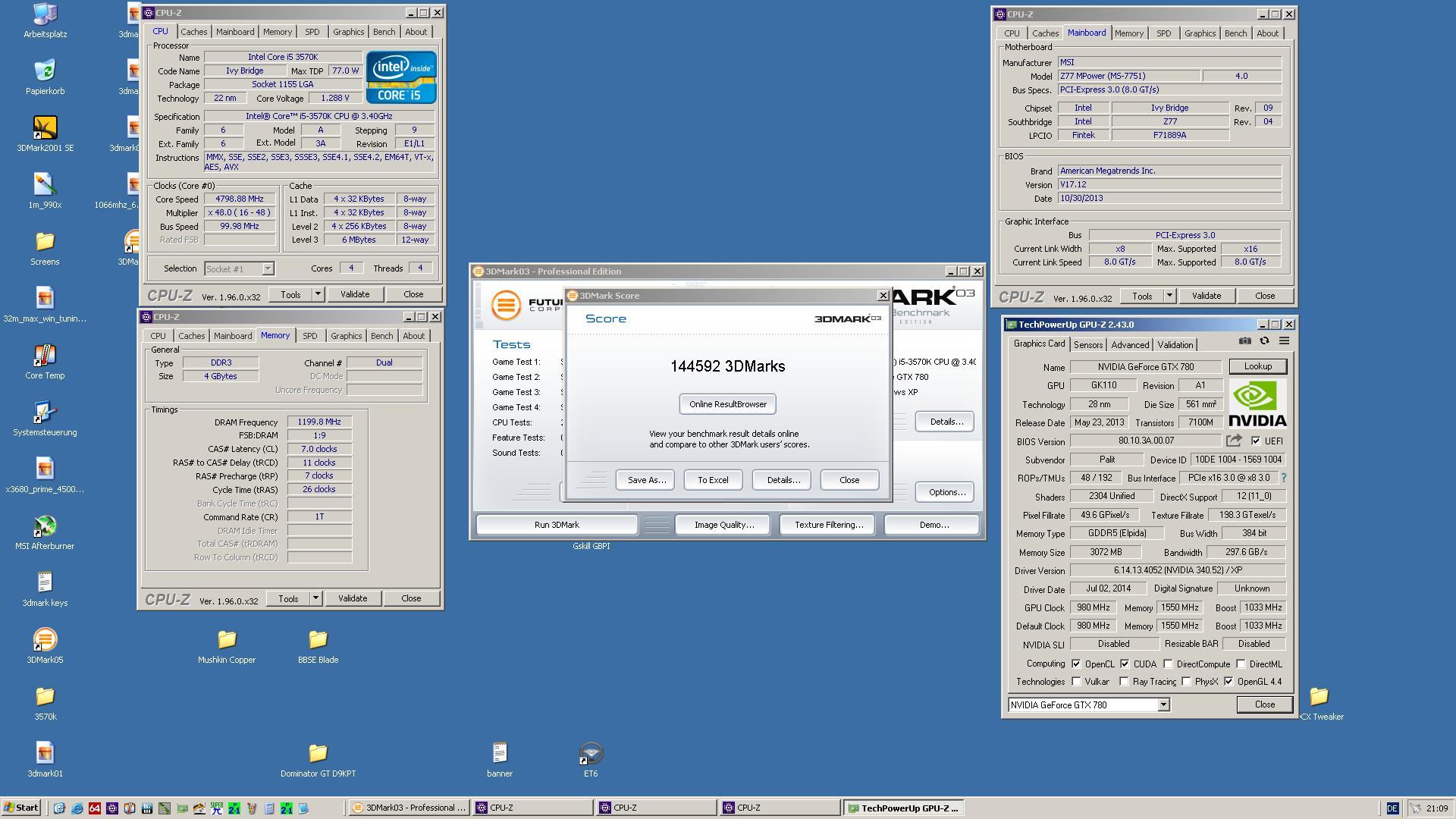
Task: Open SPD tab in CPU-Z Memory window
Action: 309,336
